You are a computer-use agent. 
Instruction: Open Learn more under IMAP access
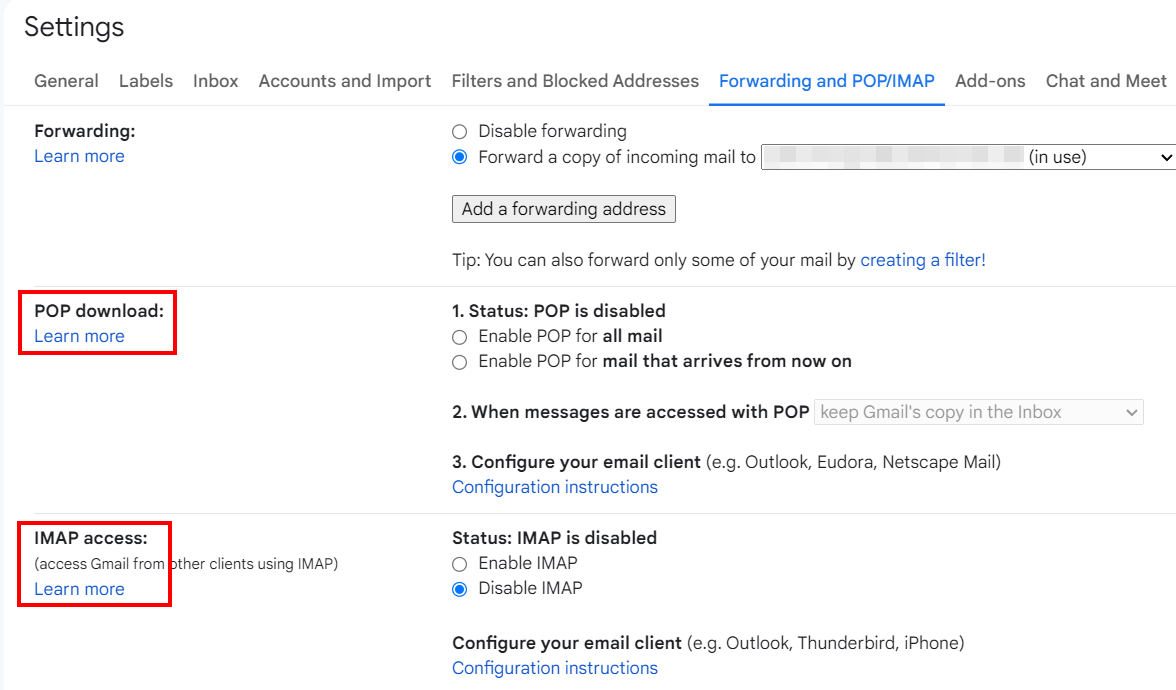click(80, 589)
